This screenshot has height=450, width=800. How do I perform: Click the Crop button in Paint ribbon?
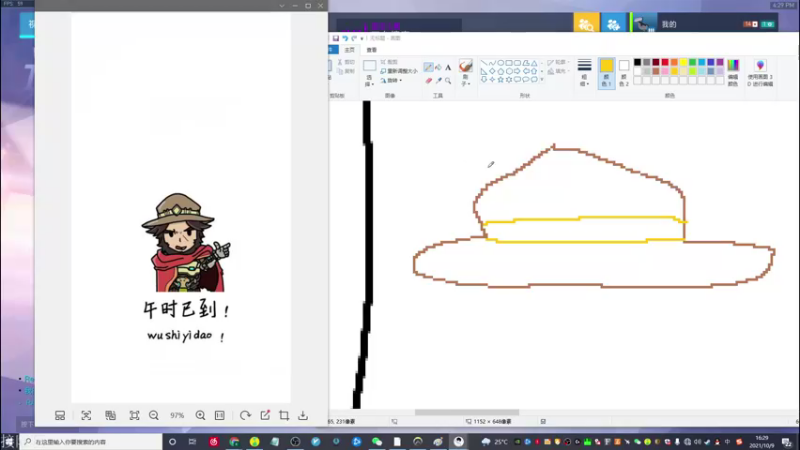[x=389, y=62]
